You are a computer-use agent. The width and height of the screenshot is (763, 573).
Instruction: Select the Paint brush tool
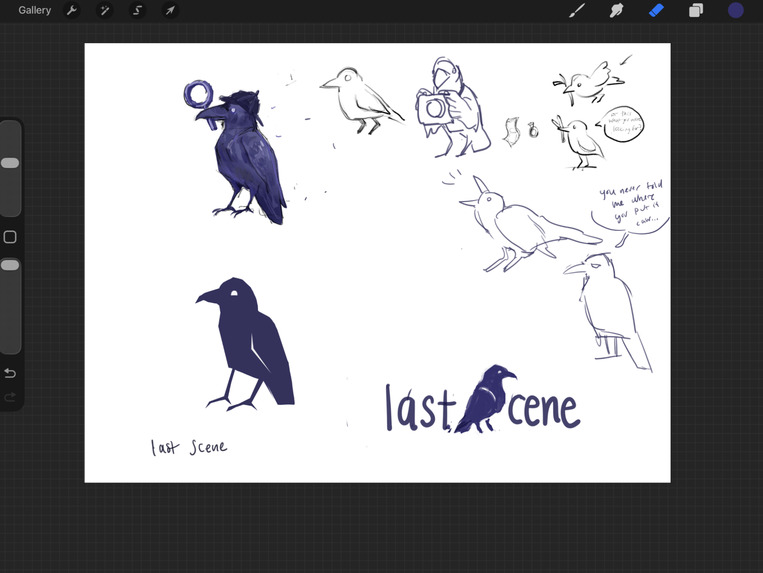pos(577,10)
